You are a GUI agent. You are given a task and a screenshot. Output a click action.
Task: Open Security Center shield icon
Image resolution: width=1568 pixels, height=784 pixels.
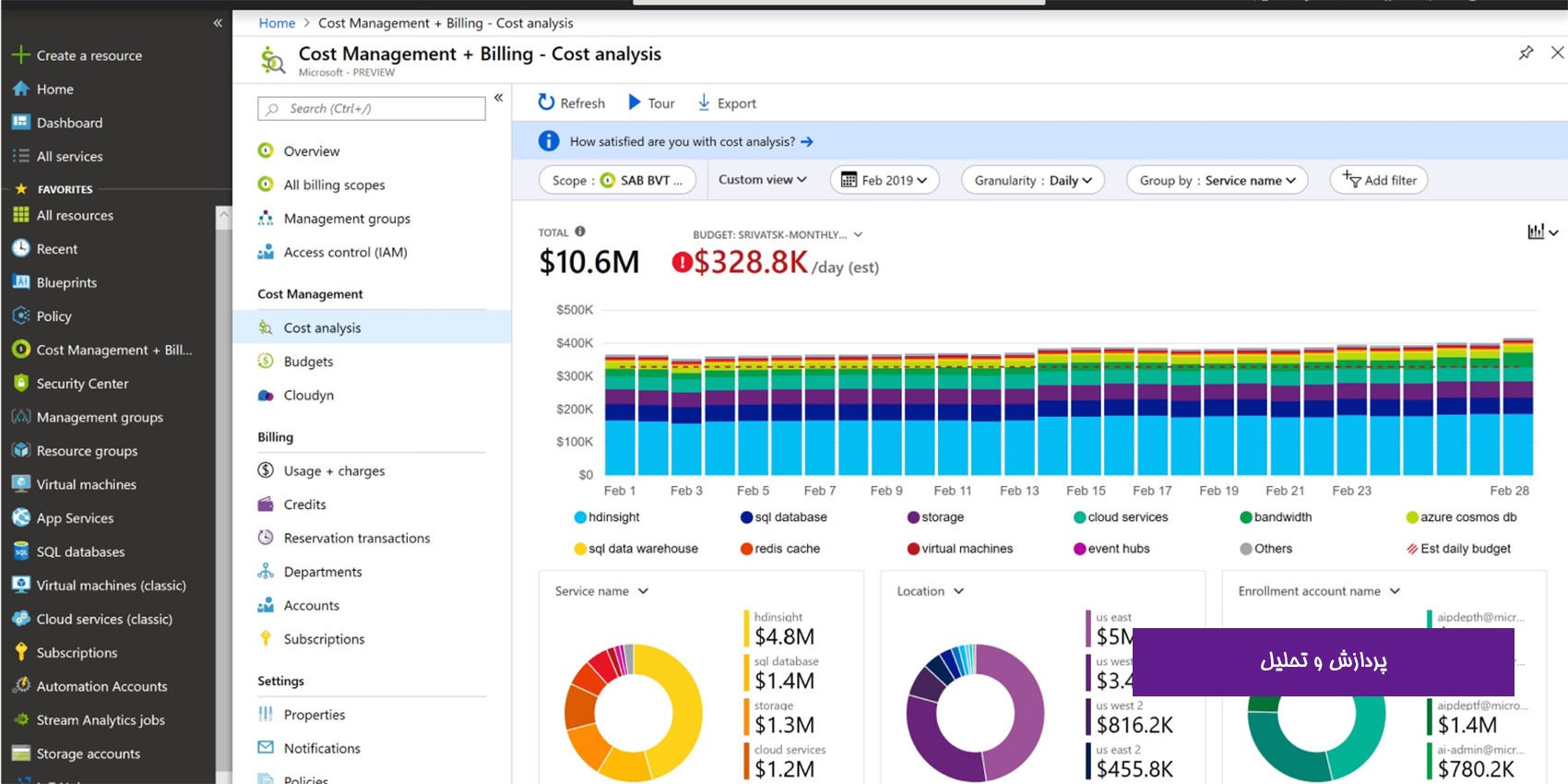(x=20, y=383)
